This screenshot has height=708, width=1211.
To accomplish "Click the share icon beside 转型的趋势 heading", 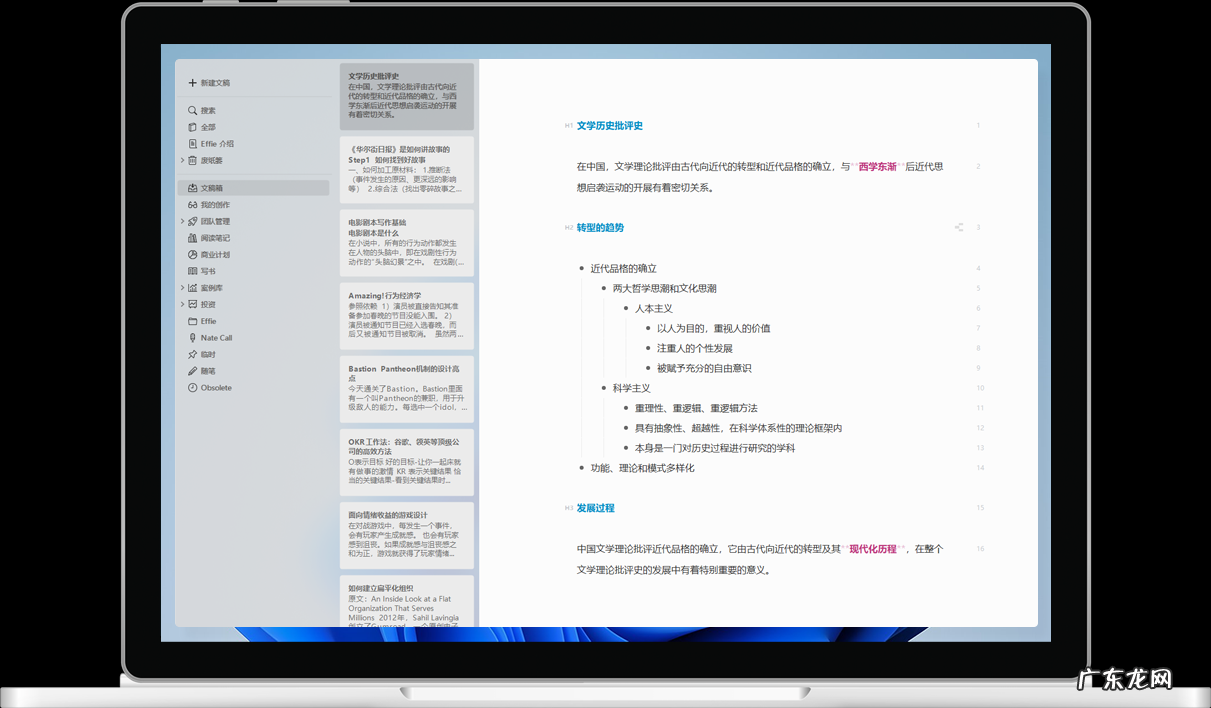I will point(958,227).
